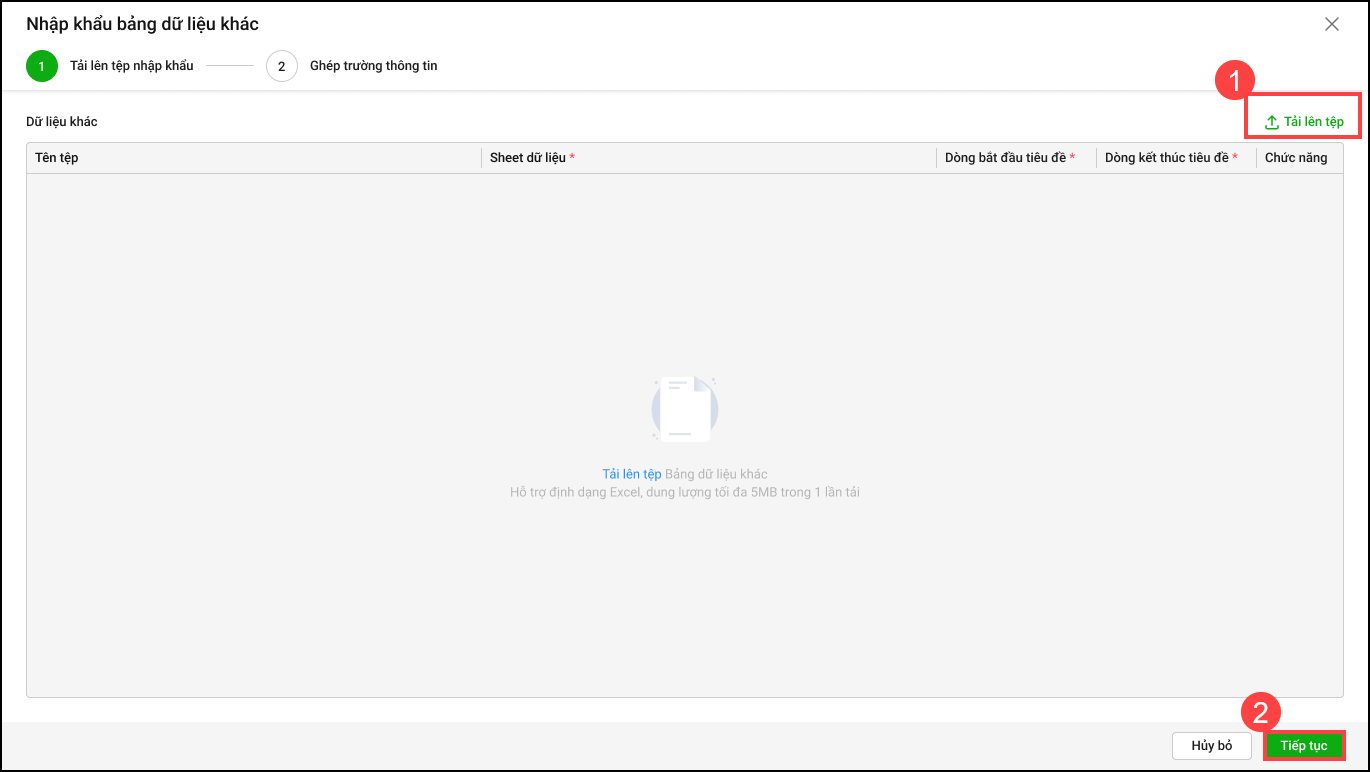The width and height of the screenshot is (1370, 772).
Task: Close the Nhập khẩu bảng dữ liệu khác dialog
Action: point(1331,24)
